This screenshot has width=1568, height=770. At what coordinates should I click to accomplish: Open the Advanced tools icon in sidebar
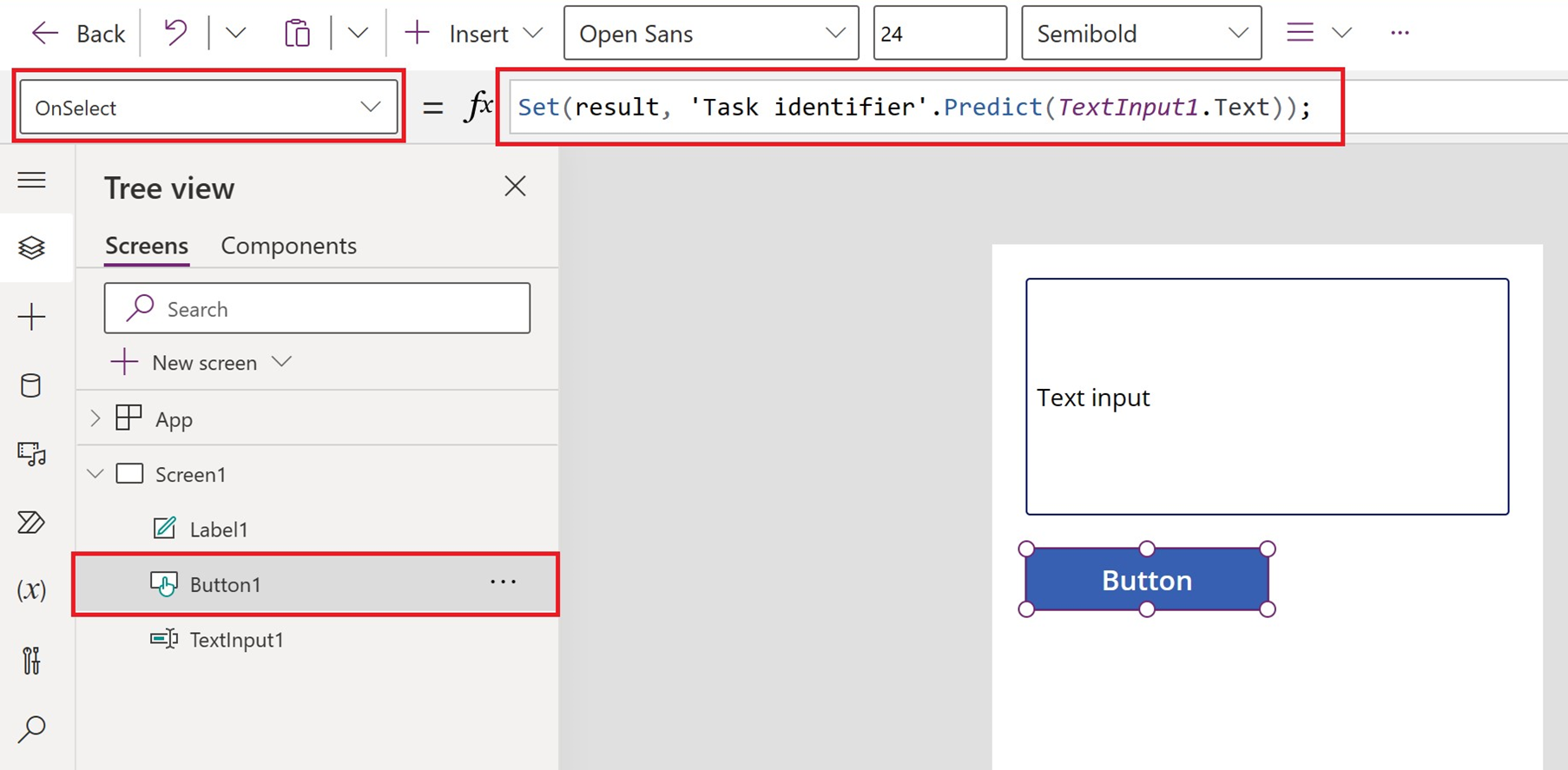pos(32,660)
